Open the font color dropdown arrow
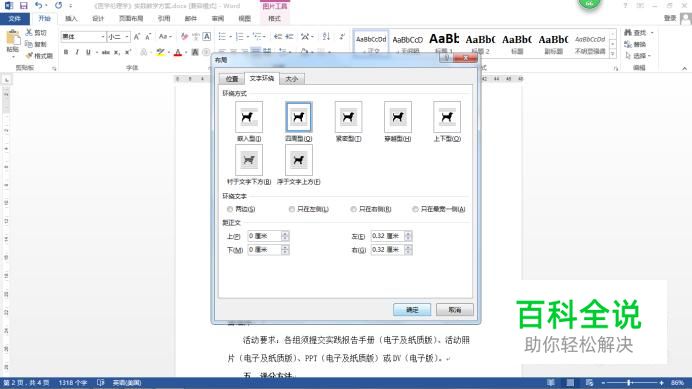This screenshot has height=389, width=692. (186, 52)
